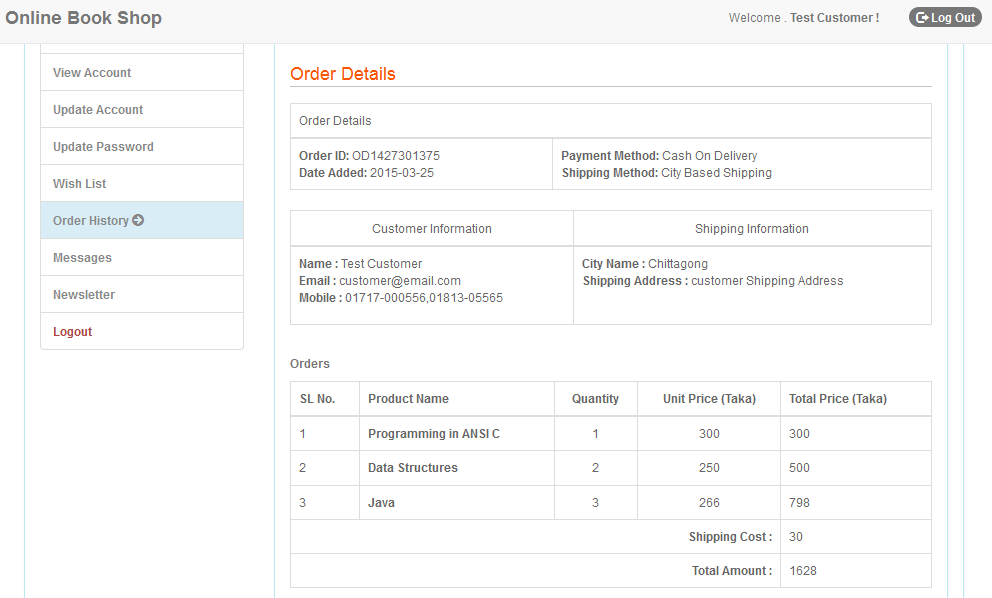The image size is (992, 598).
Task: Open the View Account page
Action: (x=92, y=73)
